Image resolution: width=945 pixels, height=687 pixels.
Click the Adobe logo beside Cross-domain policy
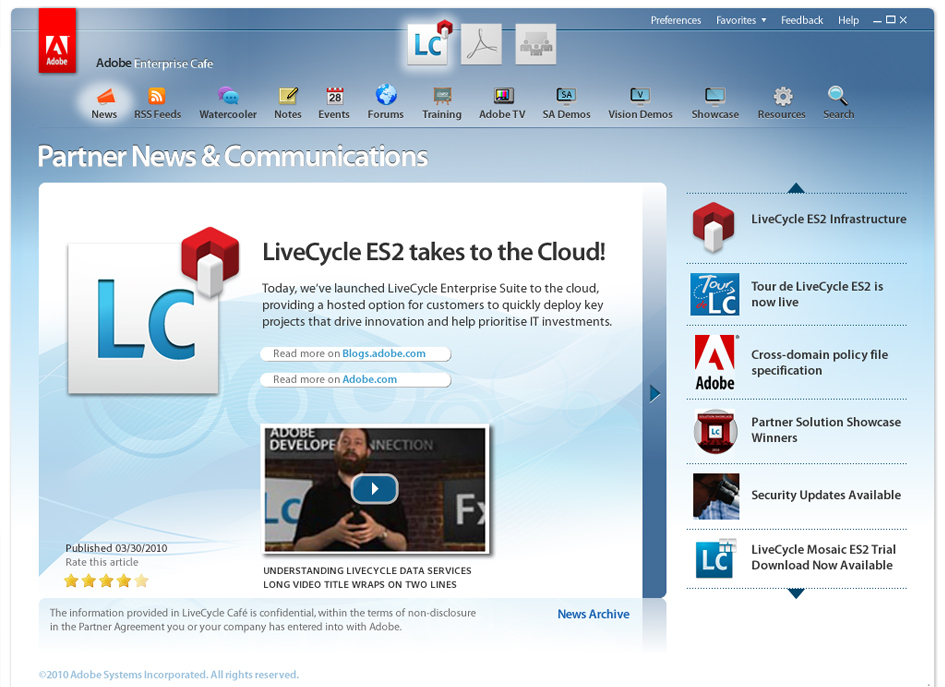[x=715, y=362]
